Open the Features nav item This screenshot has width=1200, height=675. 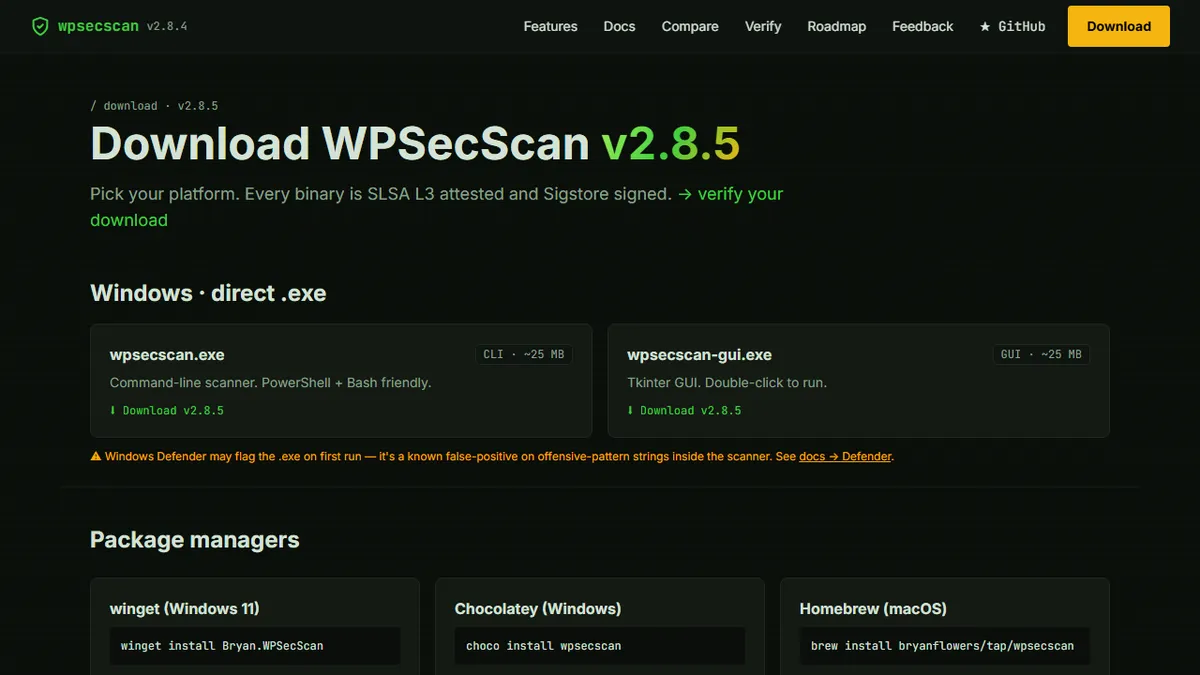pos(550,26)
